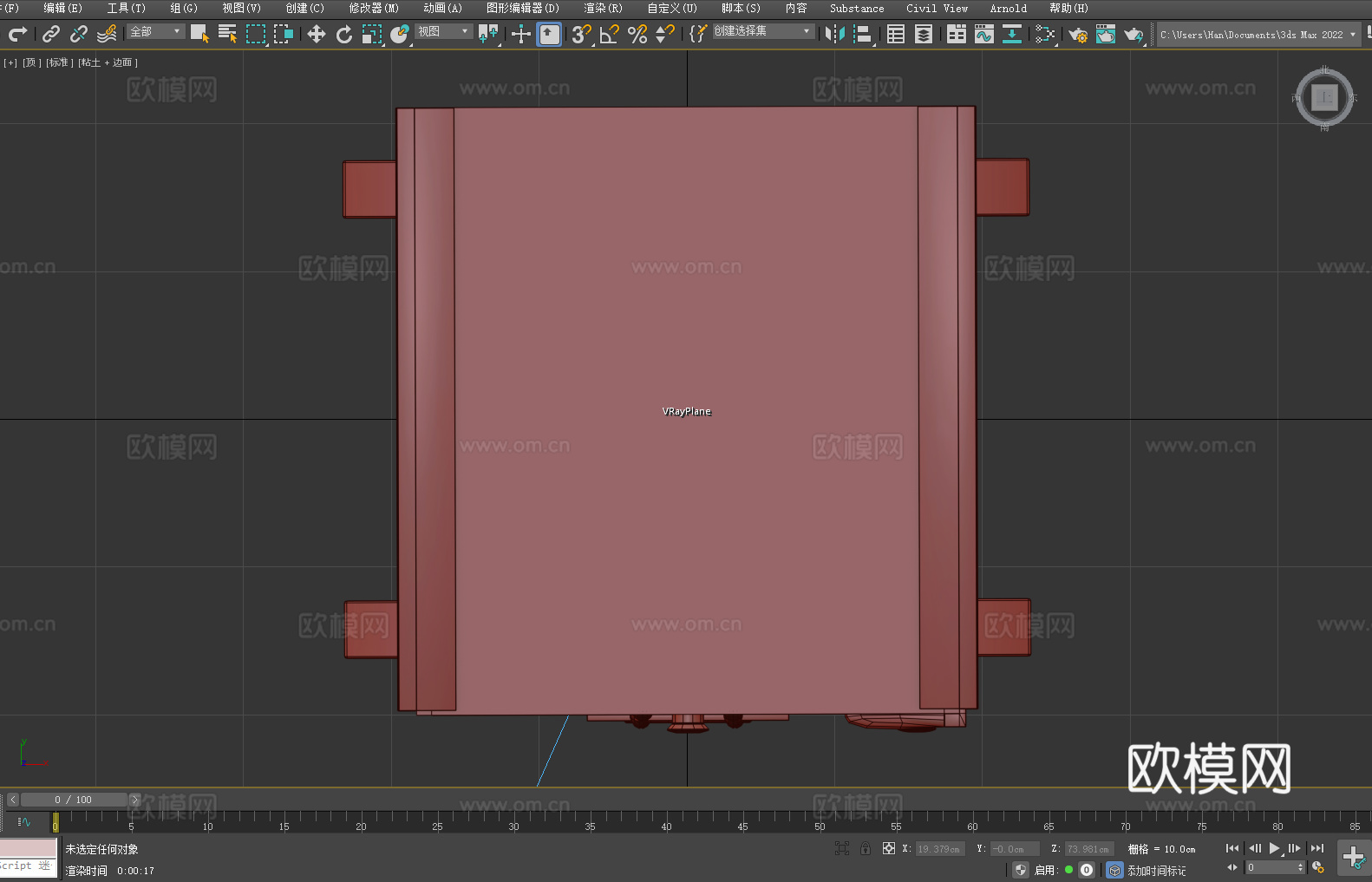Open the 渲染(R) menu
Image resolution: width=1372 pixels, height=882 pixels.
coord(603,8)
